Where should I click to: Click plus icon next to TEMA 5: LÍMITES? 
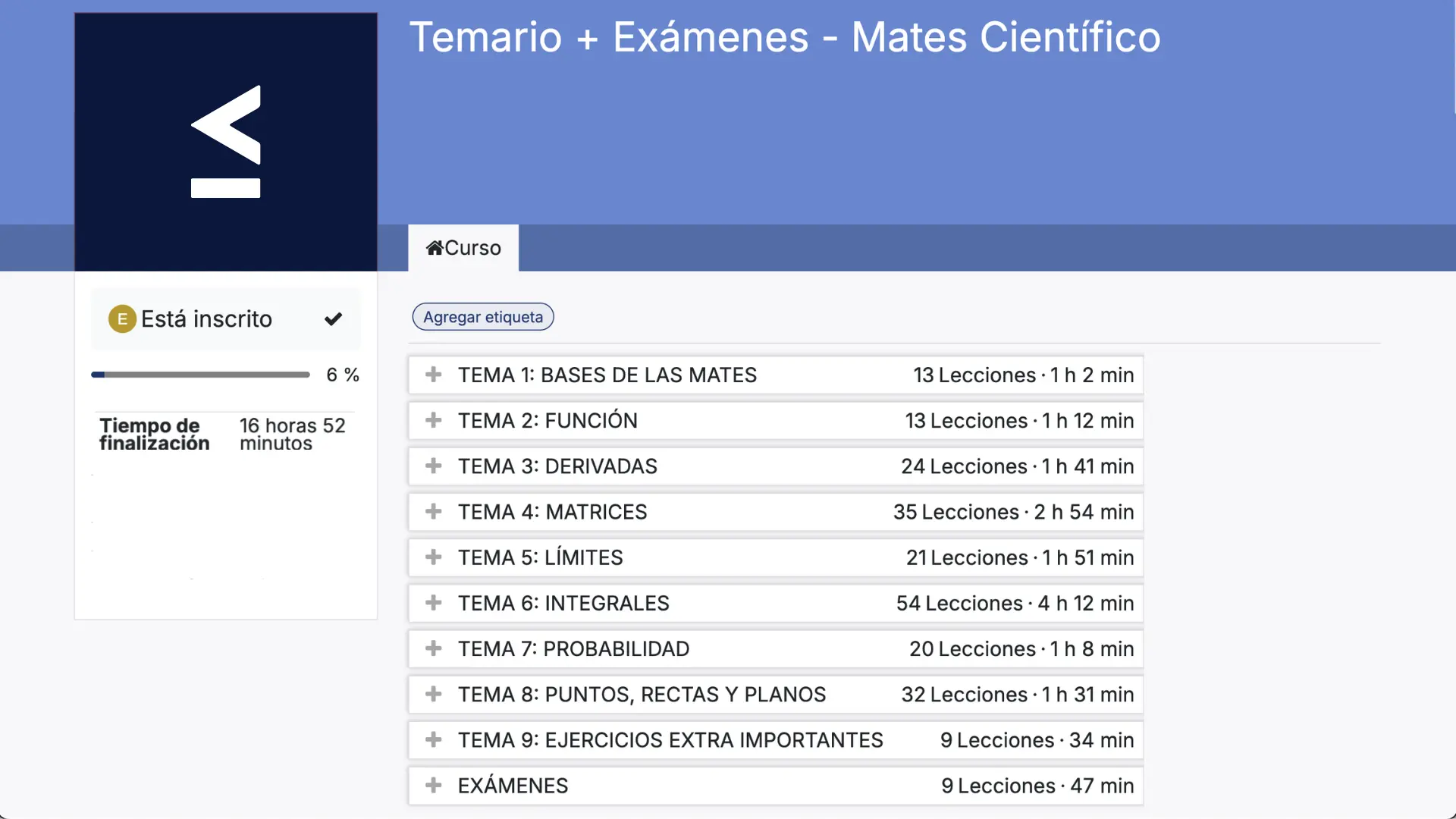click(433, 557)
